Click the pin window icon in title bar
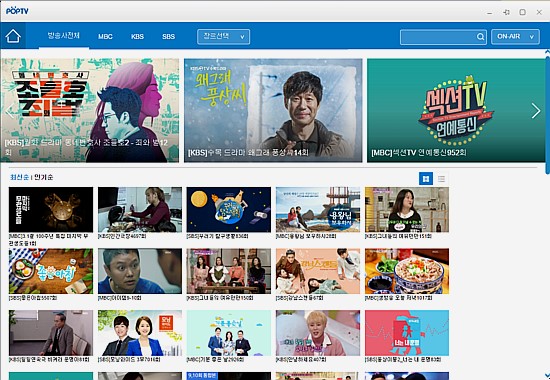Screen dimensions: 550x380 (506, 12)
